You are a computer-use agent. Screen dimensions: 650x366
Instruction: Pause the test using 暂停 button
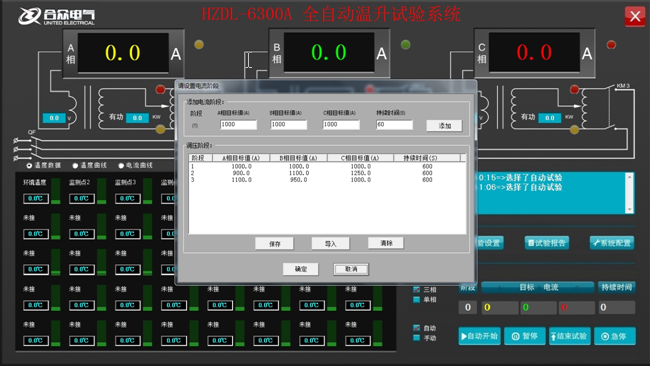click(x=525, y=336)
